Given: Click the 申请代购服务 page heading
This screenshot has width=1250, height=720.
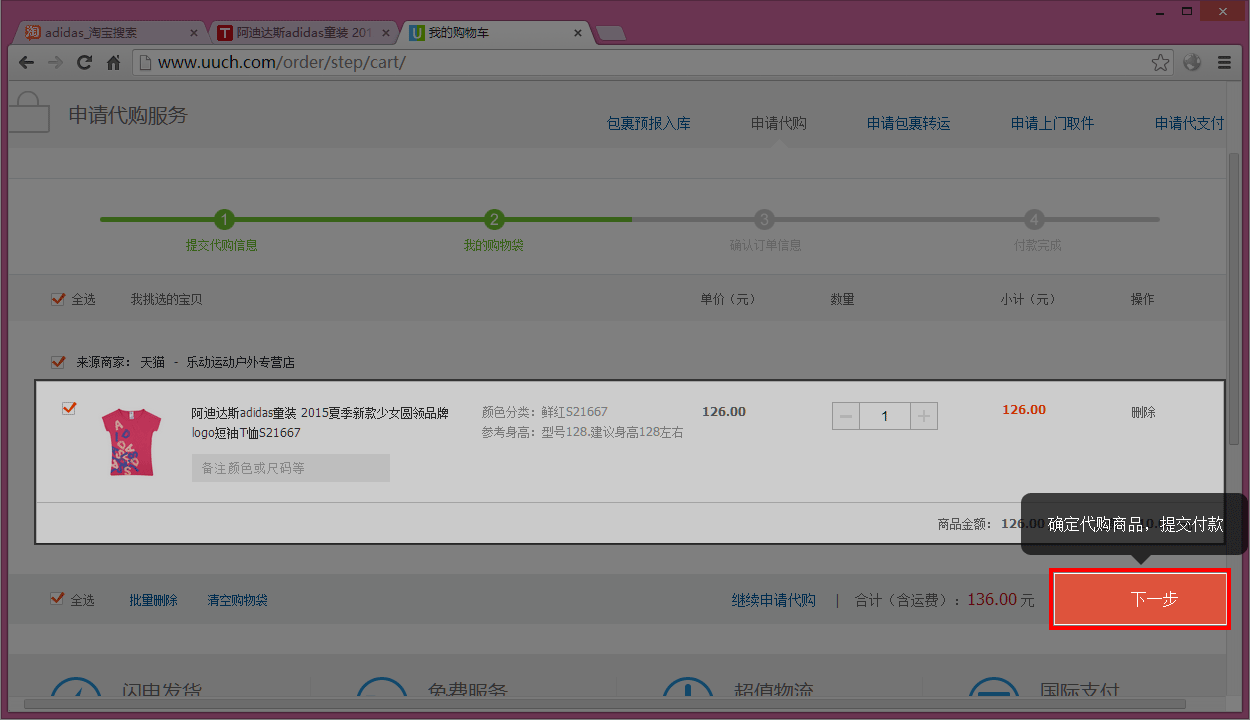Looking at the screenshot, I should [x=128, y=115].
